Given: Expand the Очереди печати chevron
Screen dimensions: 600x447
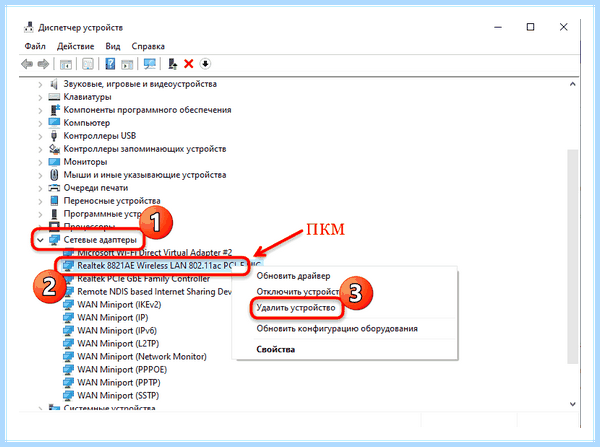Looking at the screenshot, I should click(40, 188).
